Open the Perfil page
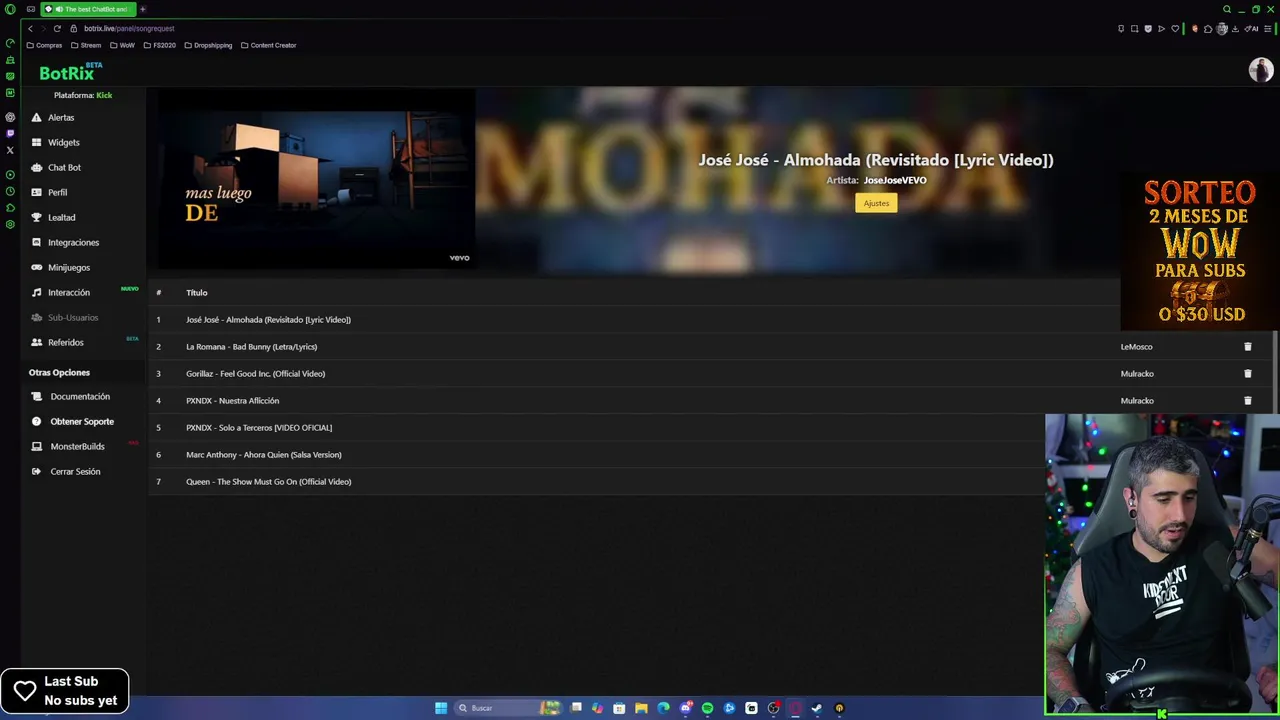1280x720 pixels. coord(57,192)
